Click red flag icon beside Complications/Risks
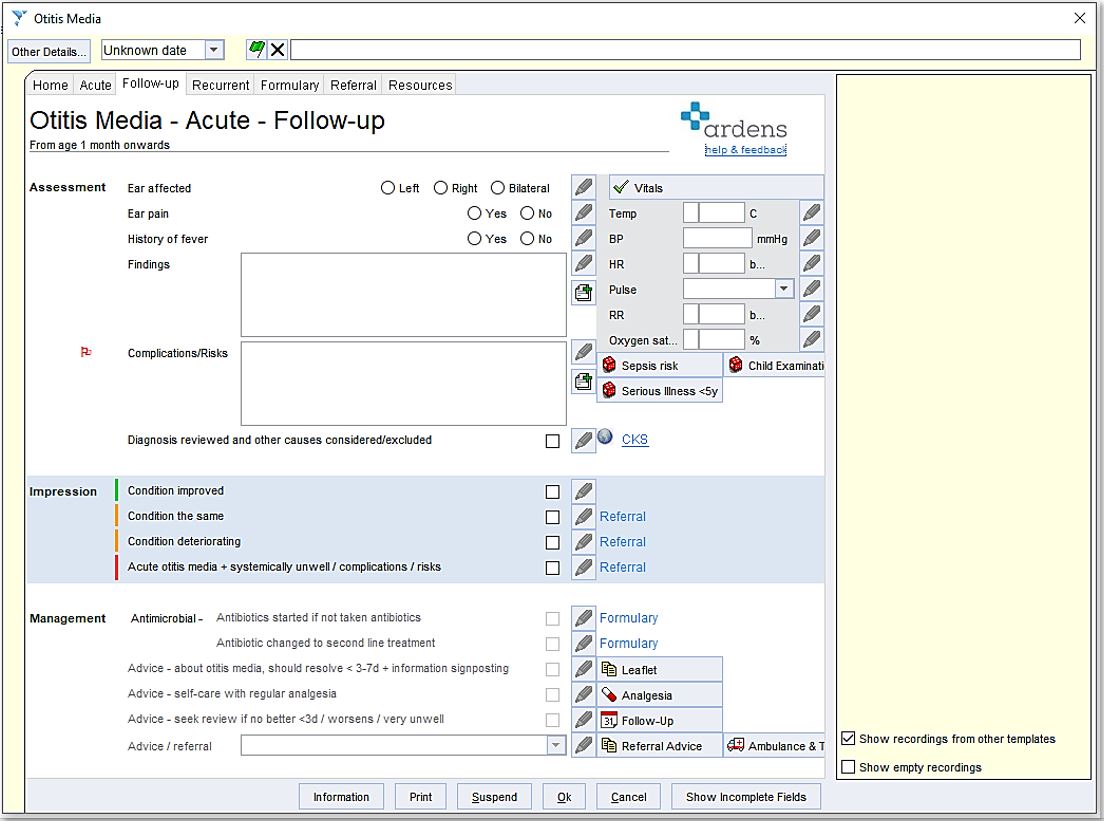Image resolution: width=1104 pixels, height=821 pixels. pos(86,352)
